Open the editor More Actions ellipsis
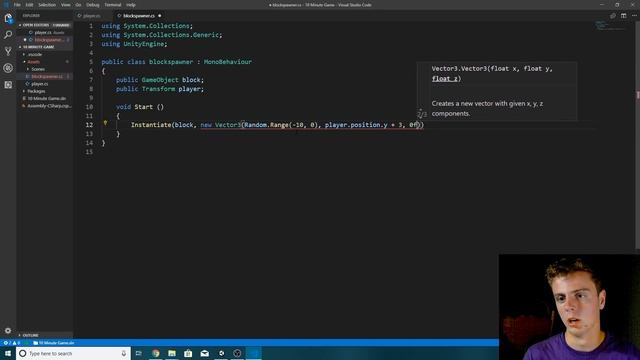Image resolution: width=640 pixels, height=360 pixels. [x=634, y=16]
